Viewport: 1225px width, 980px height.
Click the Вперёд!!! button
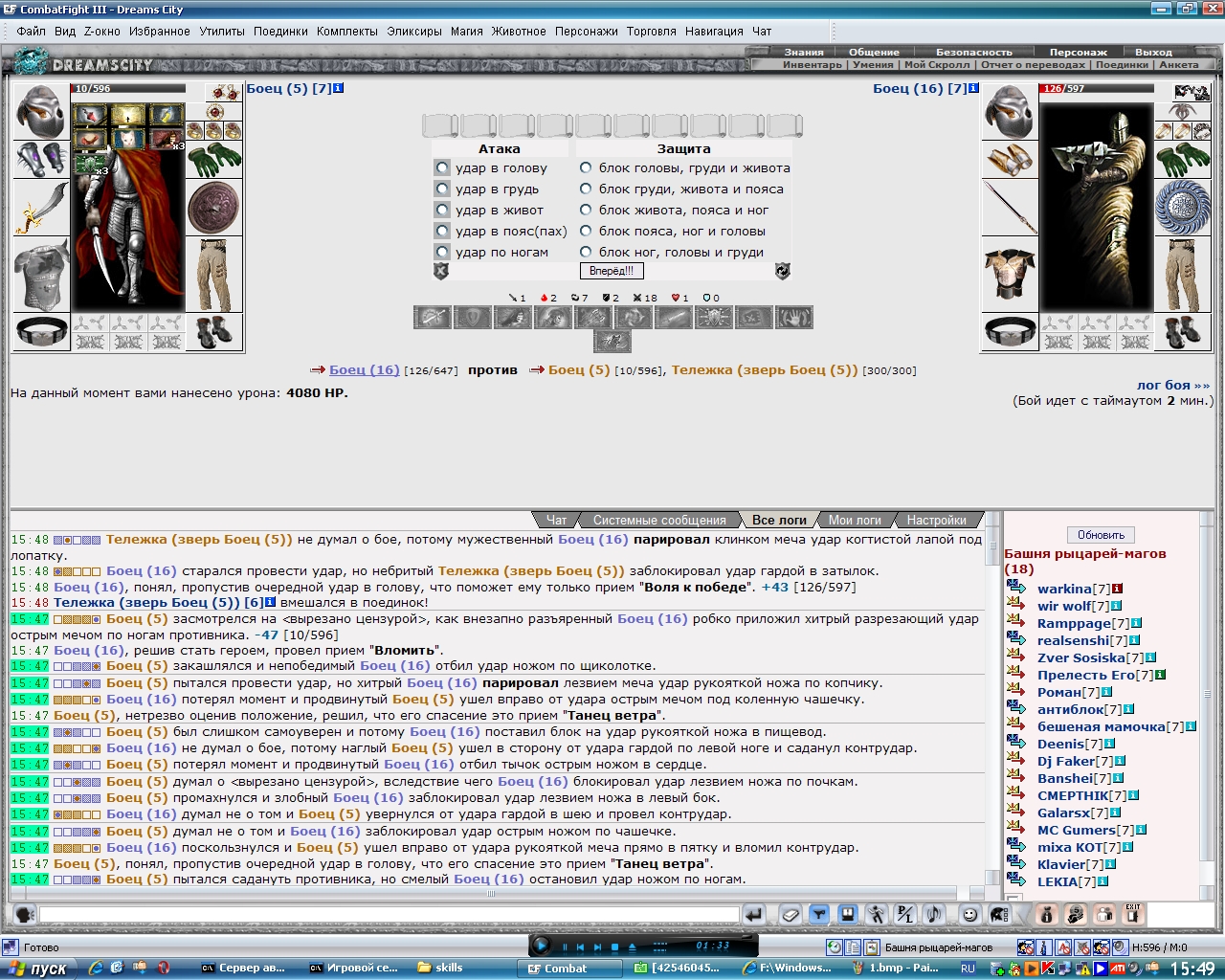click(611, 271)
